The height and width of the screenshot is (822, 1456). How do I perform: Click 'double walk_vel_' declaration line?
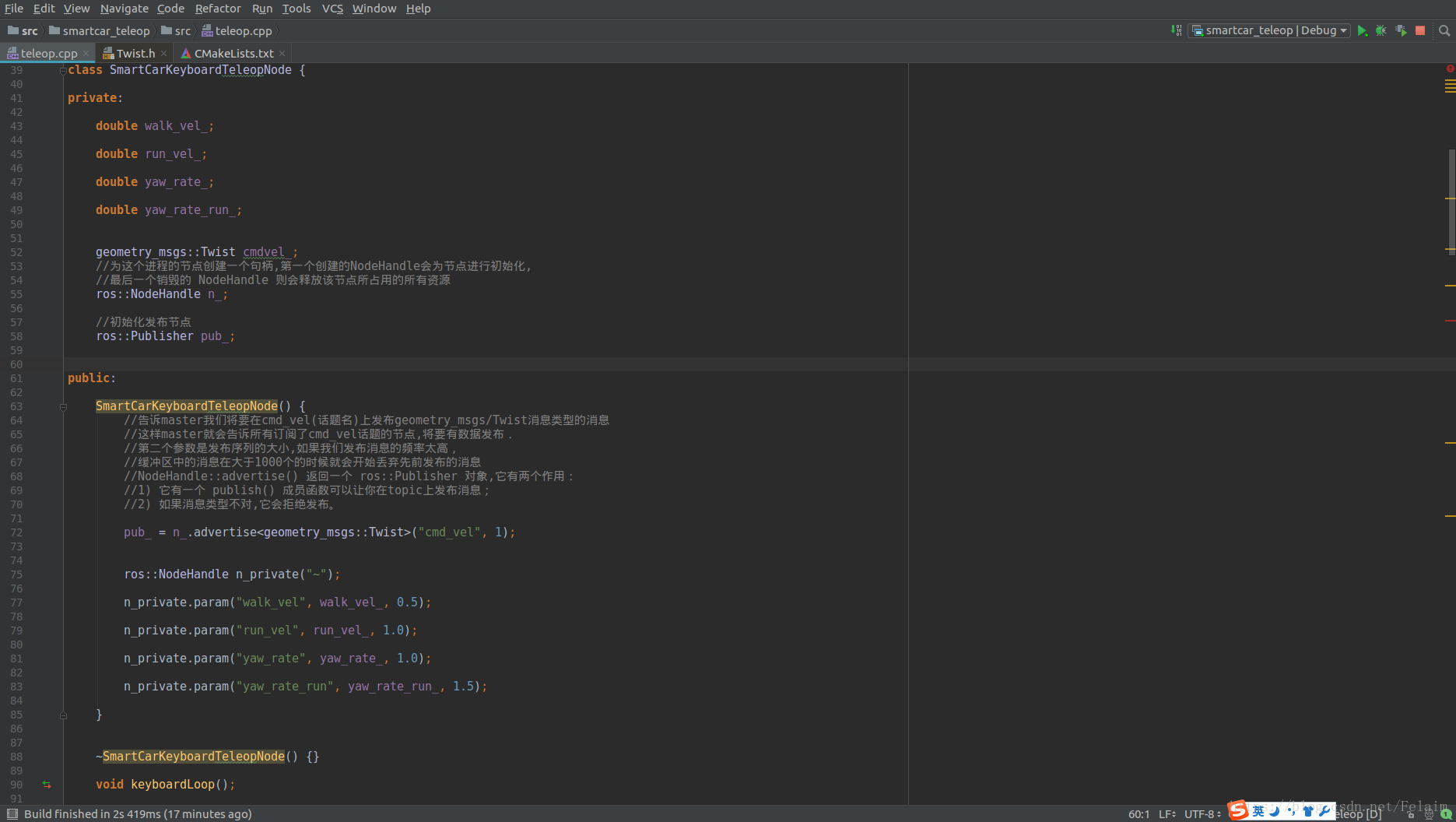click(154, 126)
